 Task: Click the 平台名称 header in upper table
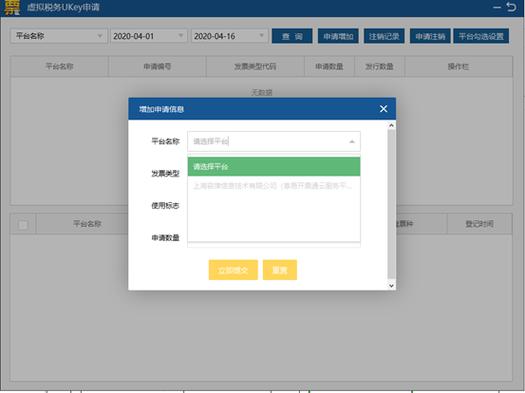pos(59,67)
